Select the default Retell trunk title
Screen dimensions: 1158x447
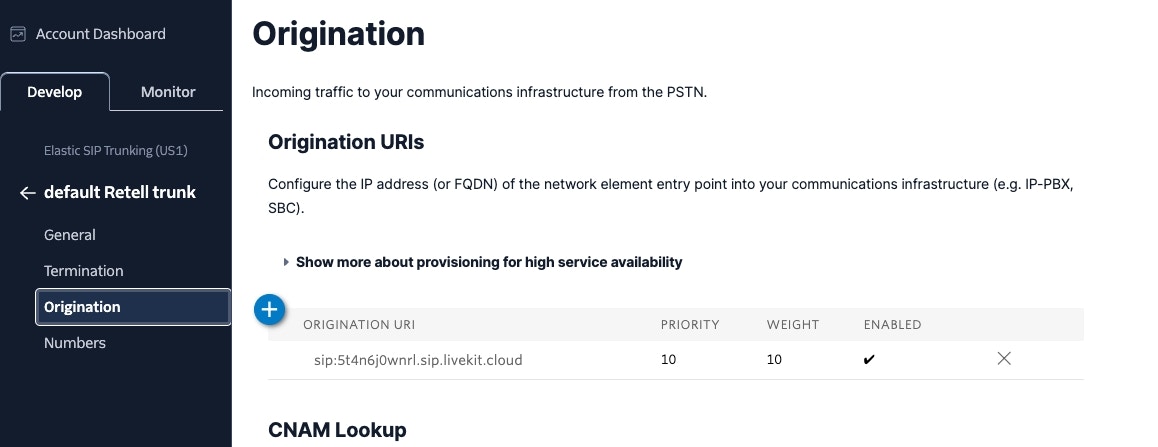pos(120,192)
